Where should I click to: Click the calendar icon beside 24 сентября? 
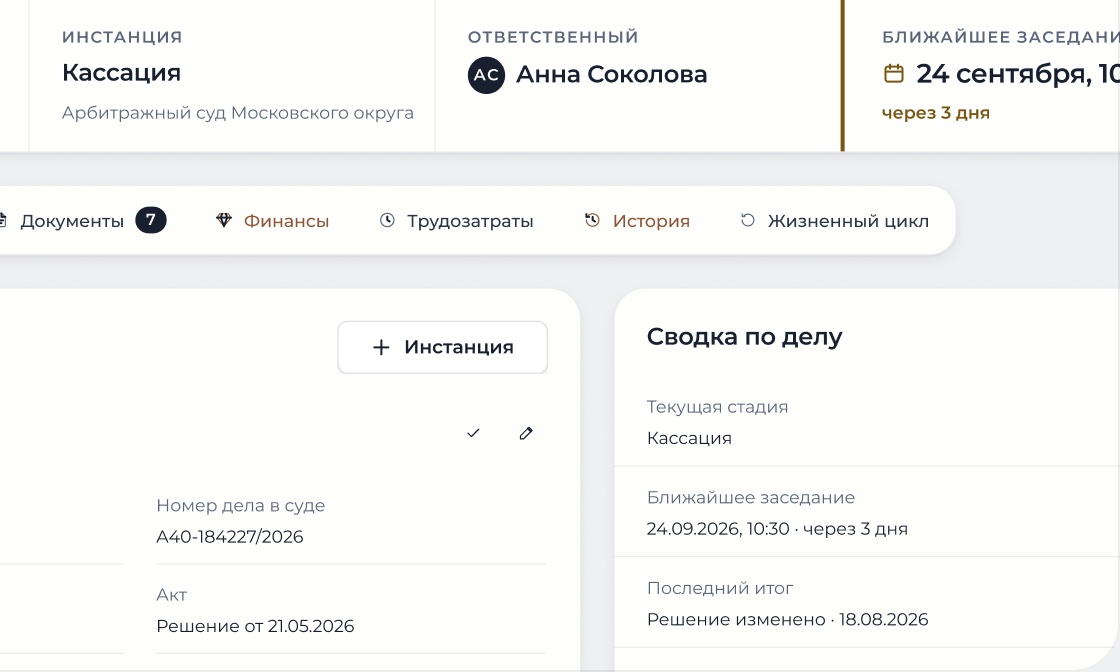[x=894, y=74]
